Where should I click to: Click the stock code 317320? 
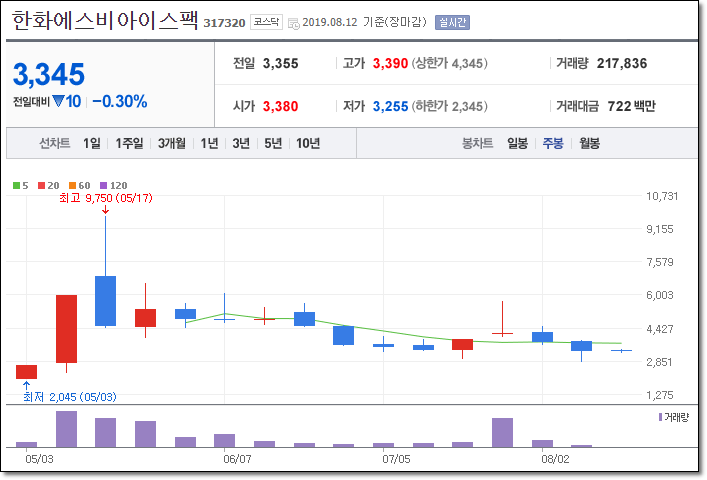pos(224,23)
